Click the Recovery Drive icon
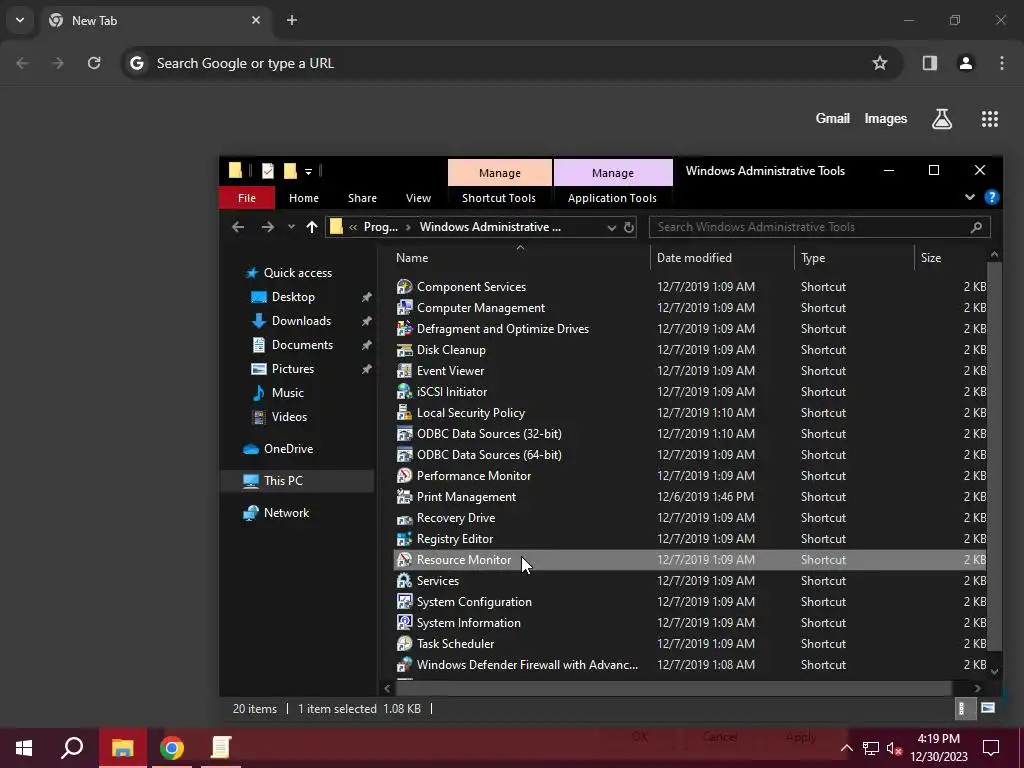The width and height of the screenshot is (1024, 768). [404, 518]
